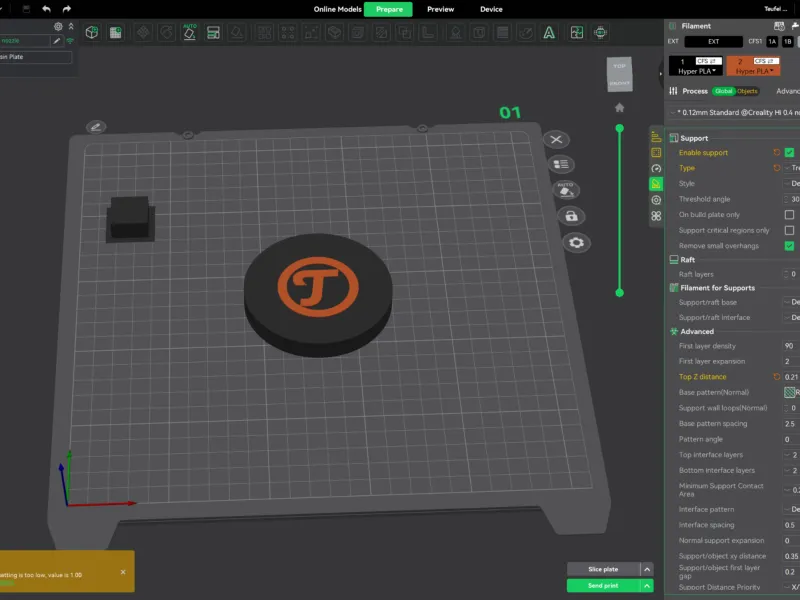Check Support critical regions only
800x600 pixels.
(x=789, y=230)
